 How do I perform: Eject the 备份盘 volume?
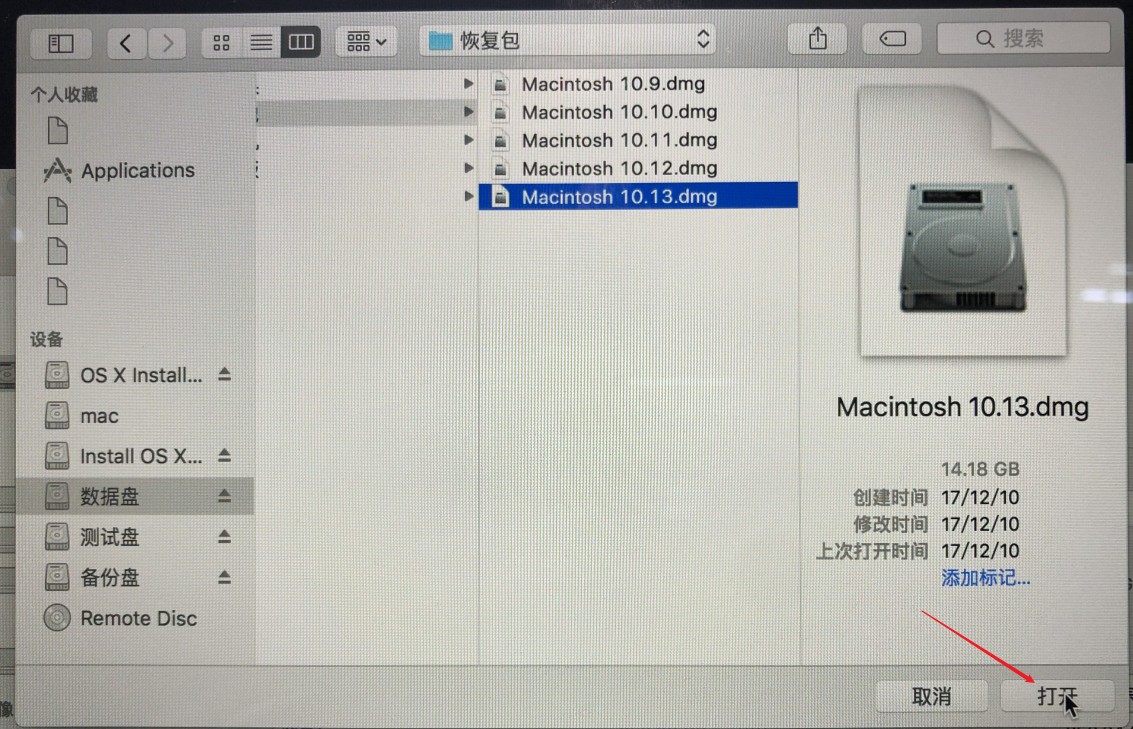coord(224,578)
